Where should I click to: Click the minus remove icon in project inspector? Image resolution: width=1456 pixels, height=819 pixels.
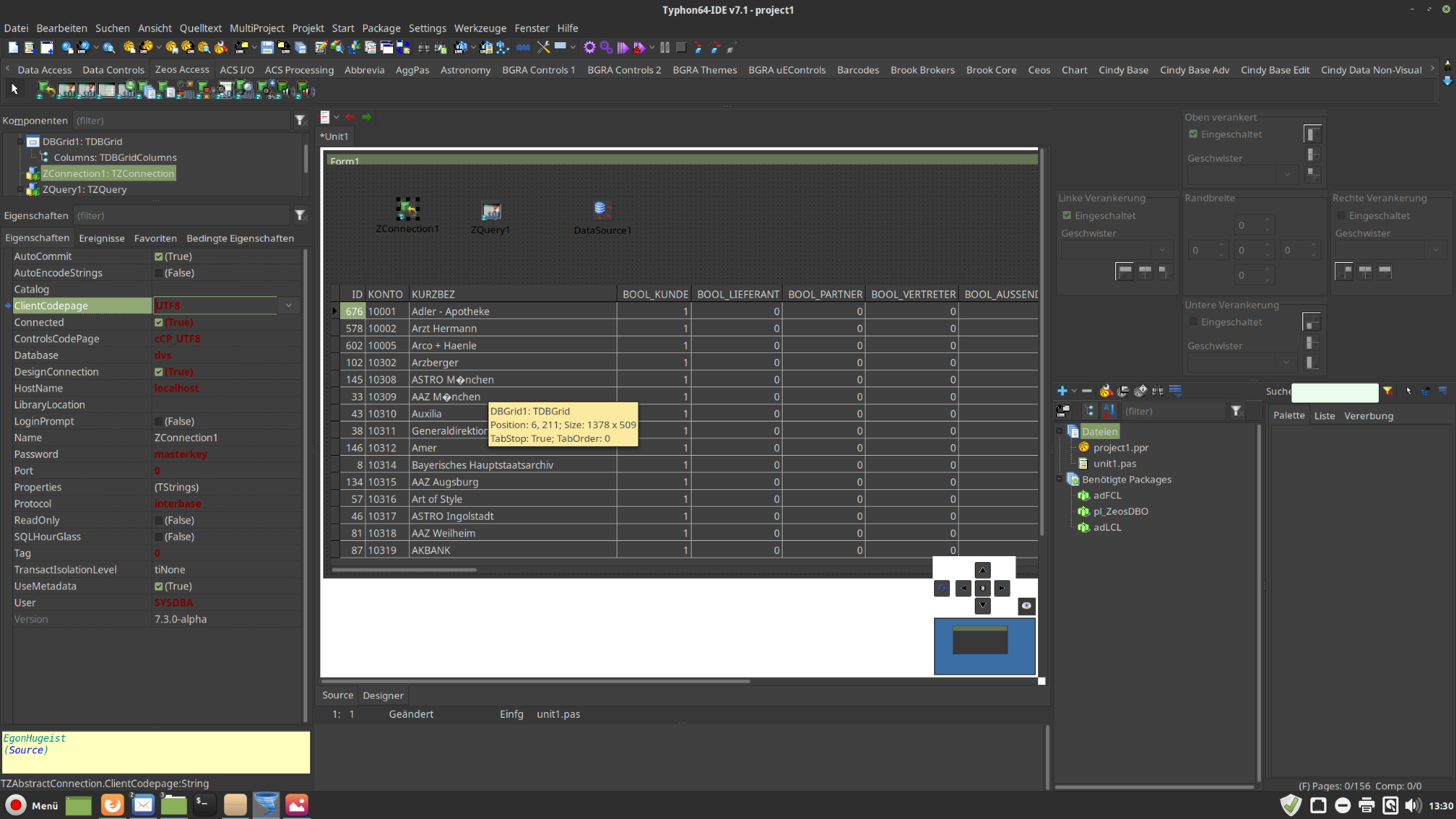tap(1087, 391)
